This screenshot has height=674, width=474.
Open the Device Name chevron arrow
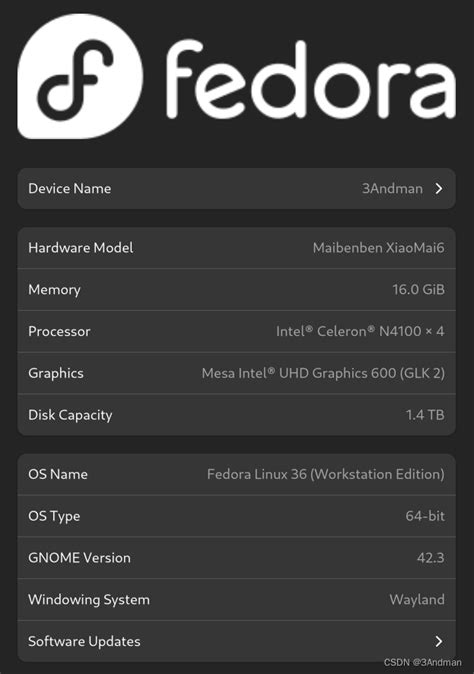tap(439, 189)
